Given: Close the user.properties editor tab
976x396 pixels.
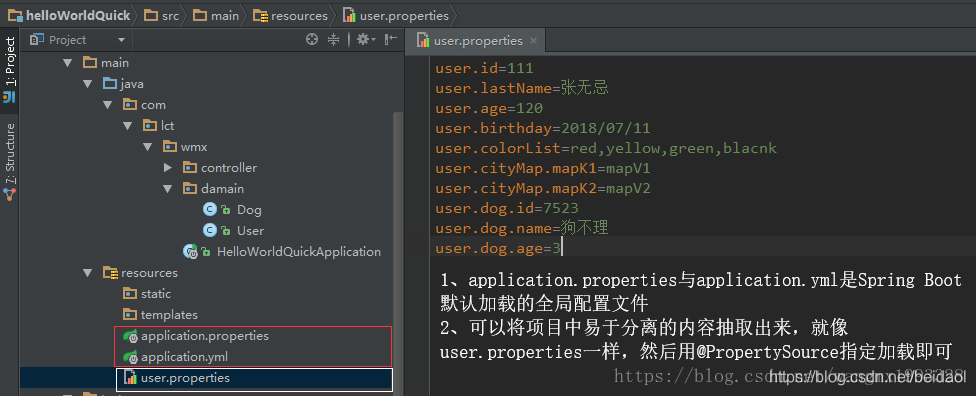Looking at the screenshot, I should [x=533, y=41].
